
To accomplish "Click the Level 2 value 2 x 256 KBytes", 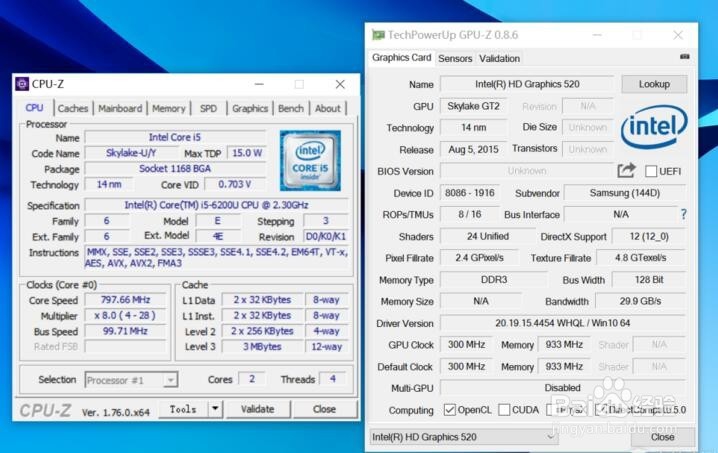I will 262,331.
